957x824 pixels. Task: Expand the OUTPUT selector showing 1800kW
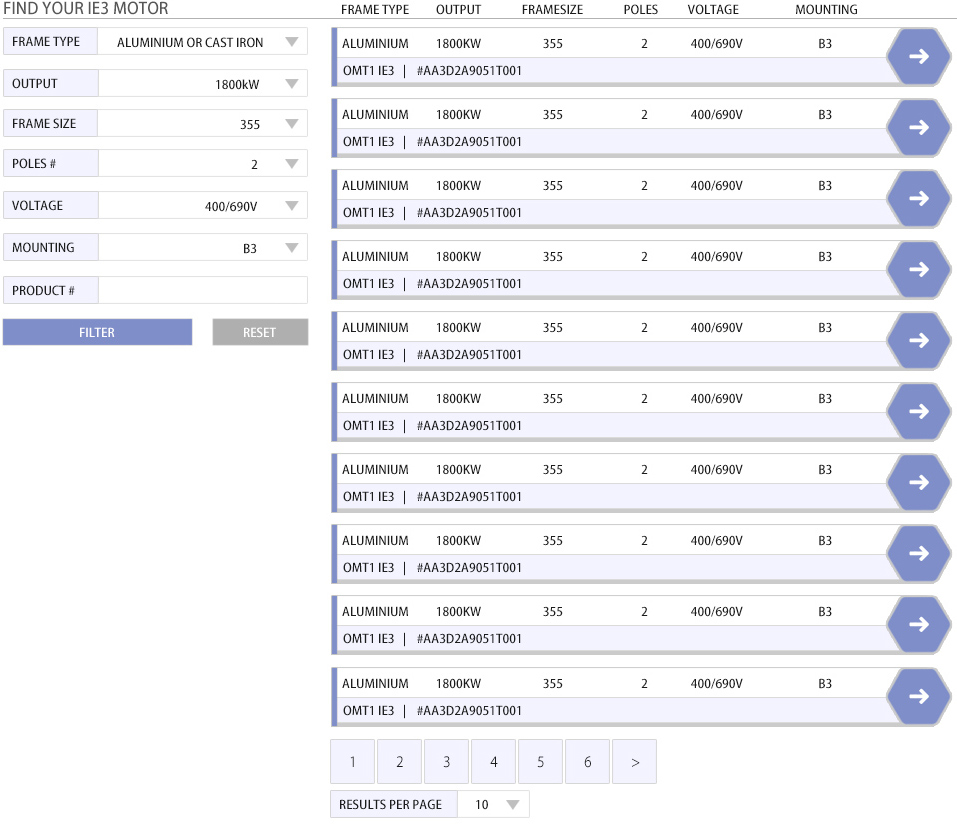291,82
